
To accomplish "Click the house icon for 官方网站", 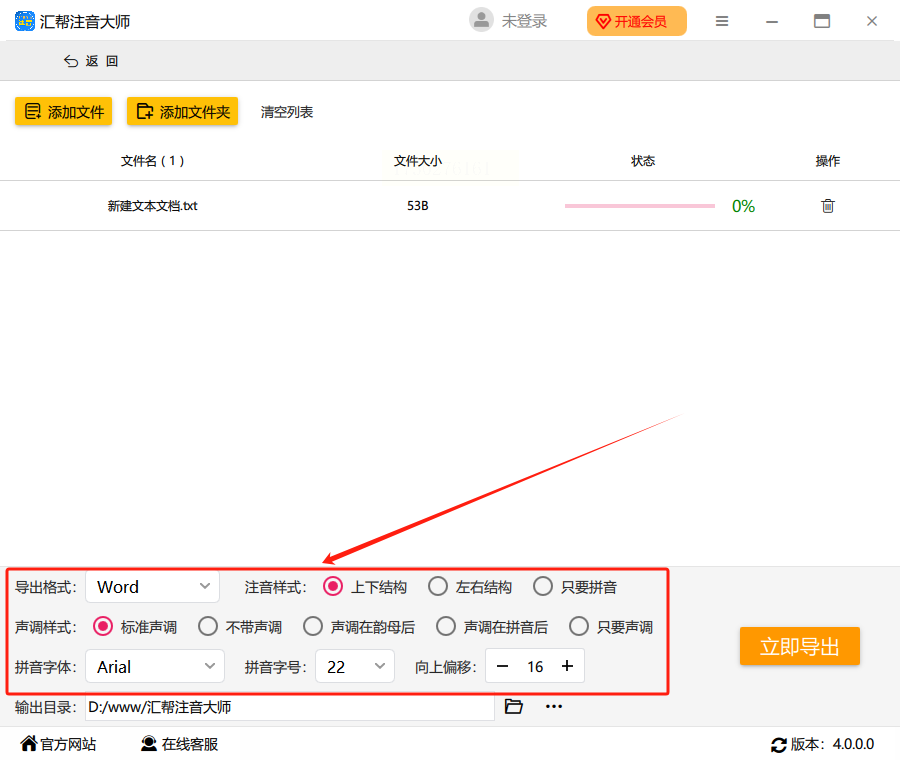I will click(x=29, y=743).
